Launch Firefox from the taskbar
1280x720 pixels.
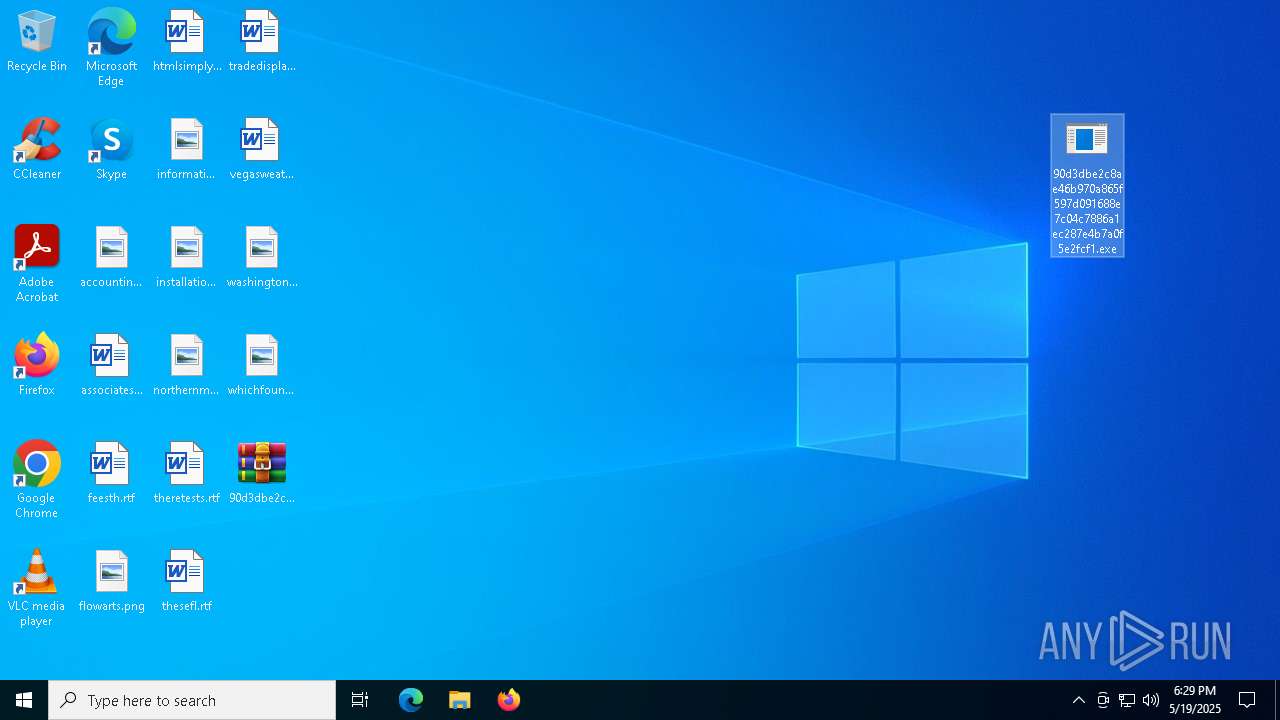tap(509, 700)
